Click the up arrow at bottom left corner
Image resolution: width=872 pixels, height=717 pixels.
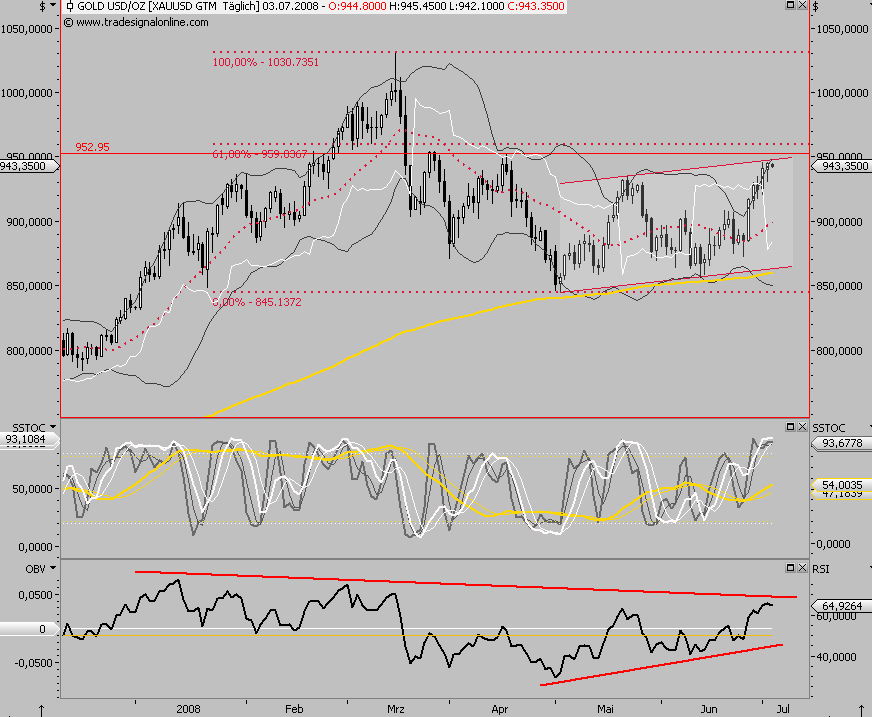[x=41, y=711]
